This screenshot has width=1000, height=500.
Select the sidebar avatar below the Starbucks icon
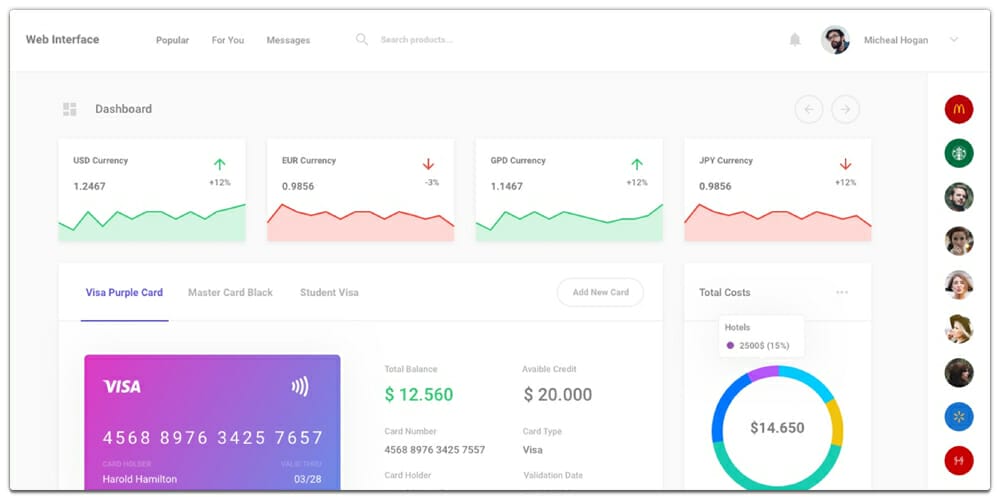(x=959, y=197)
